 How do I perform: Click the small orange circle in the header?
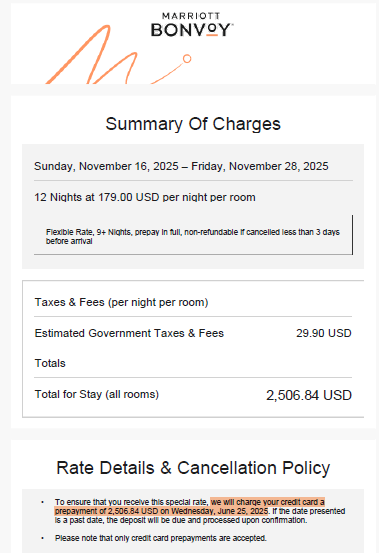pos(187,59)
